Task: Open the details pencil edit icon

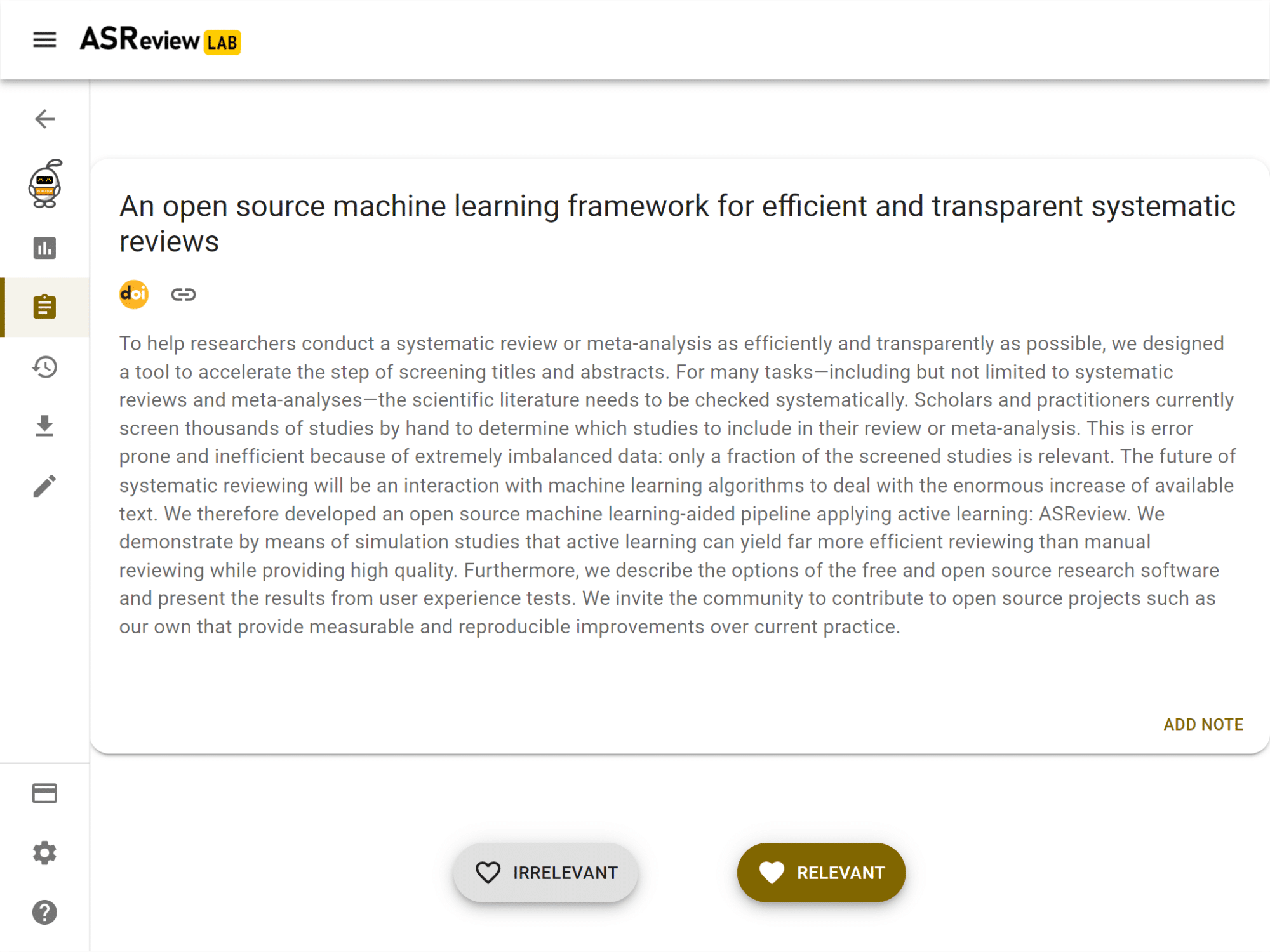Action: click(44, 486)
